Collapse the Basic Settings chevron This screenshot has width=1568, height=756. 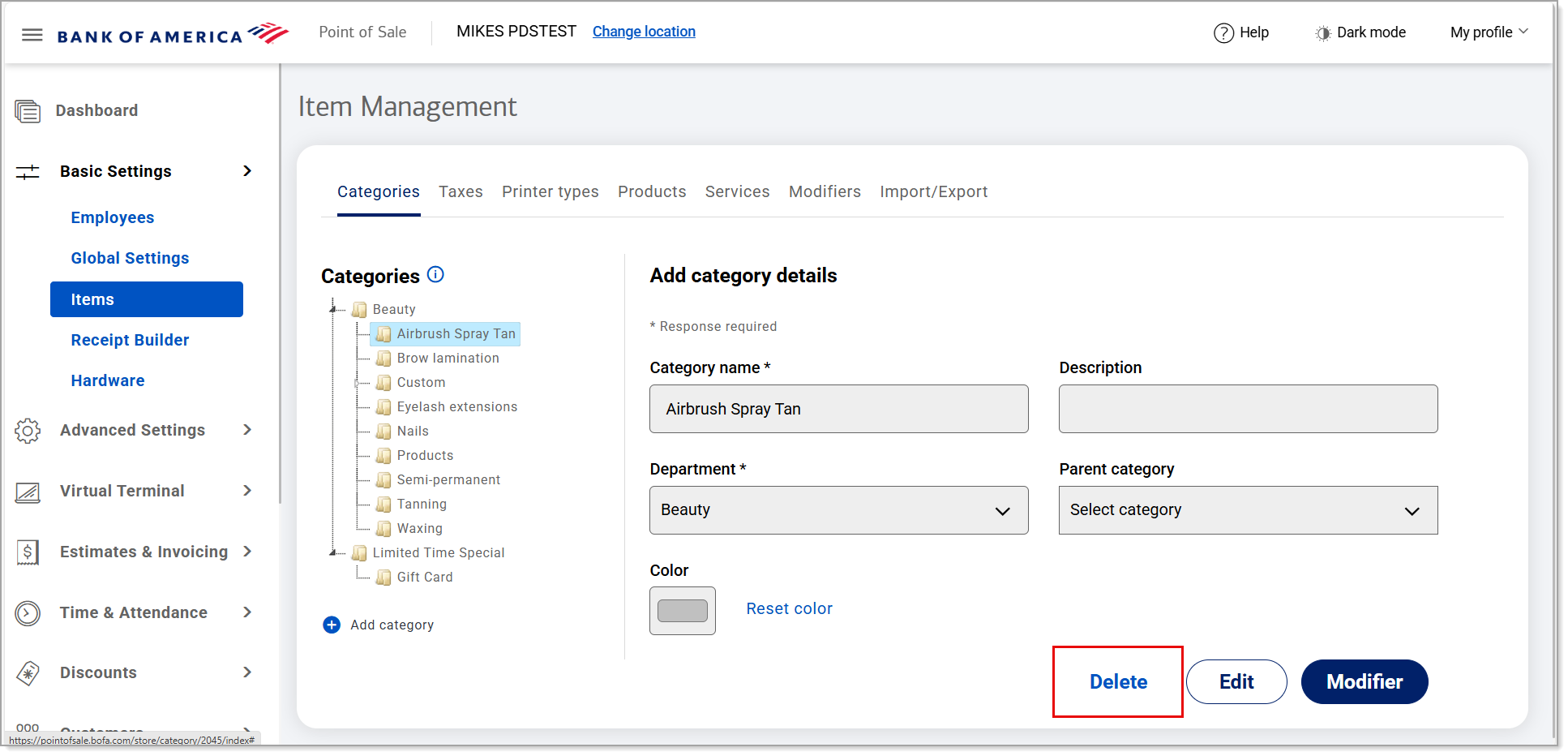coord(247,171)
